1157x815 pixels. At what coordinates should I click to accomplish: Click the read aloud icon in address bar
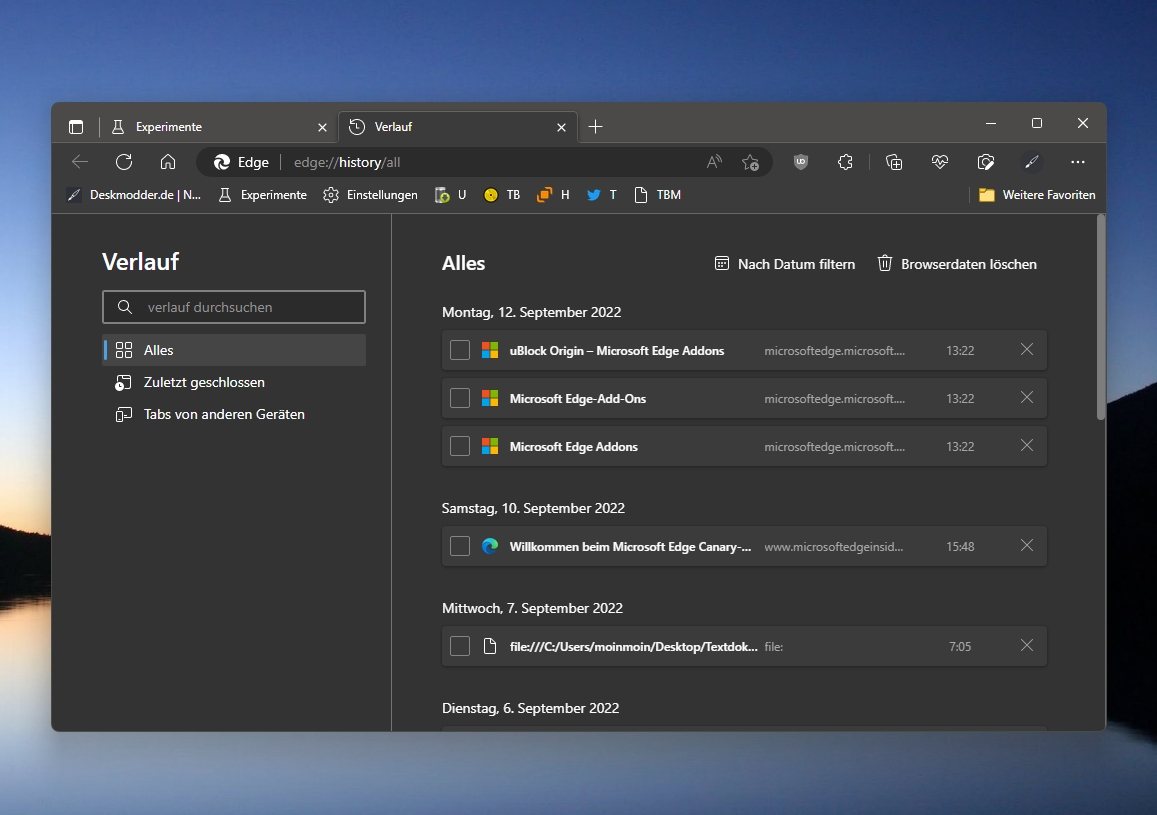pyautogui.click(x=714, y=162)
